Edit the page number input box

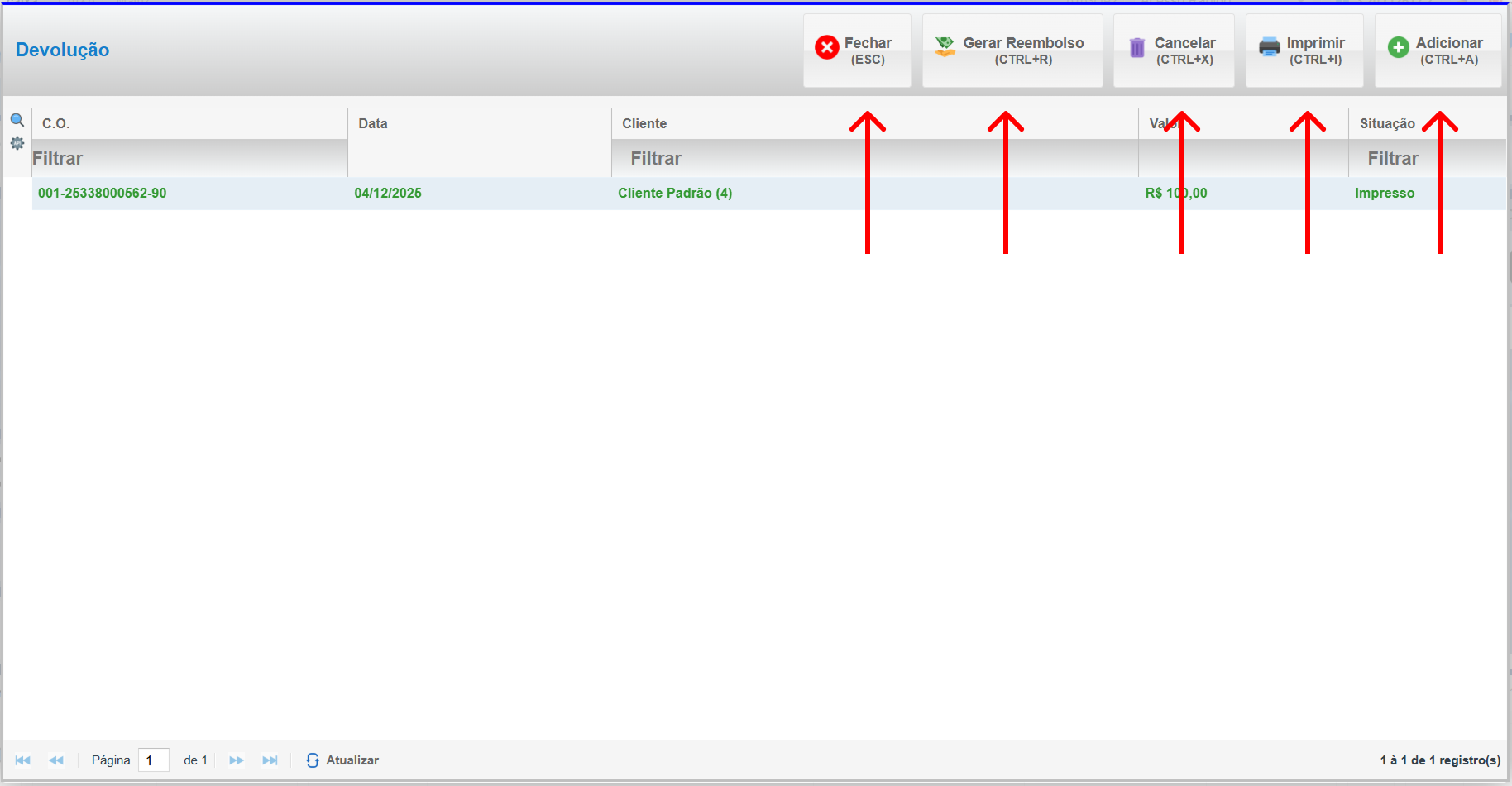pyautogui.click(x=153, y=760)
